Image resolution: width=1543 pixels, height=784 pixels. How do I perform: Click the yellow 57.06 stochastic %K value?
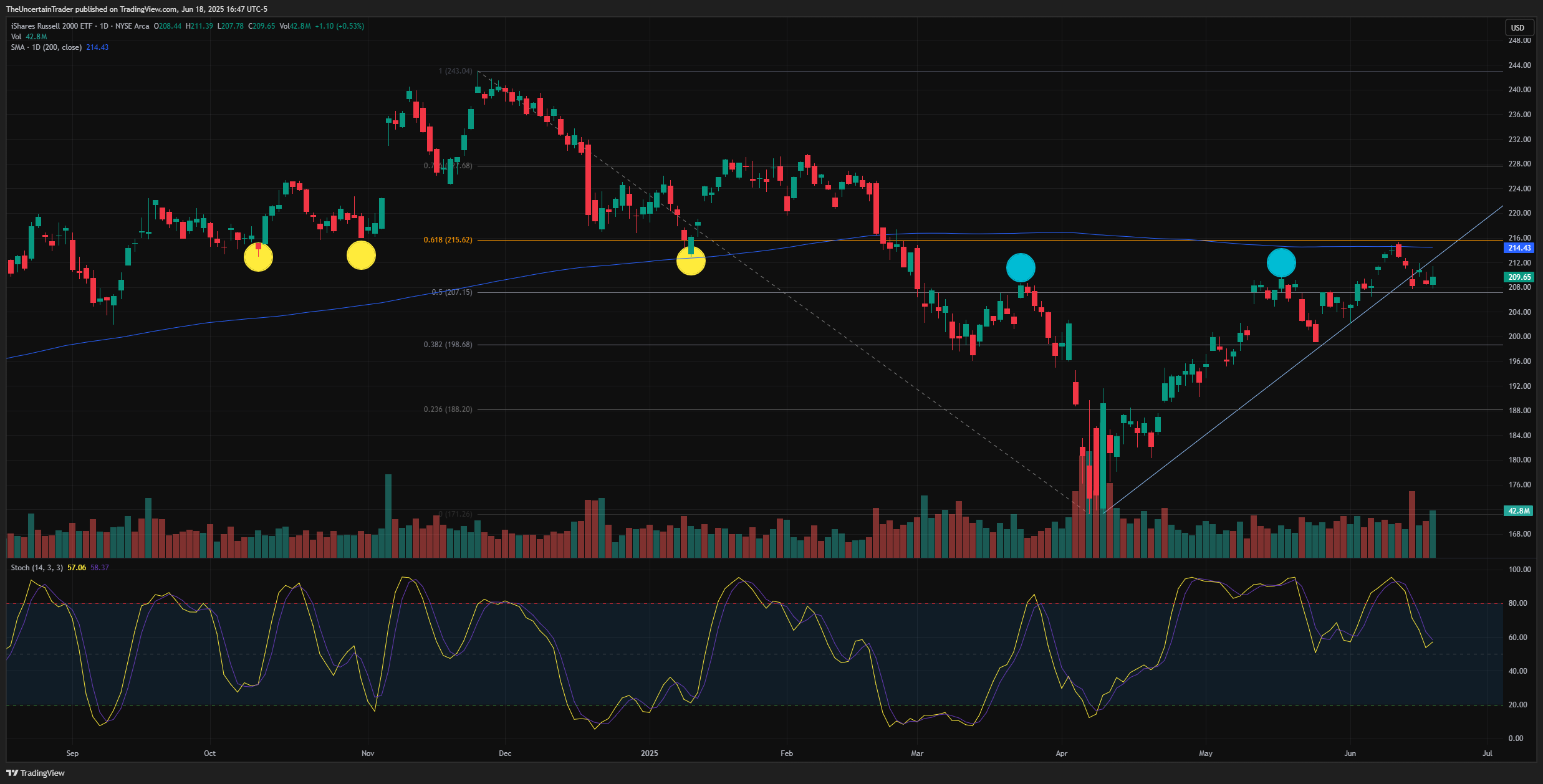click(77, 568)
